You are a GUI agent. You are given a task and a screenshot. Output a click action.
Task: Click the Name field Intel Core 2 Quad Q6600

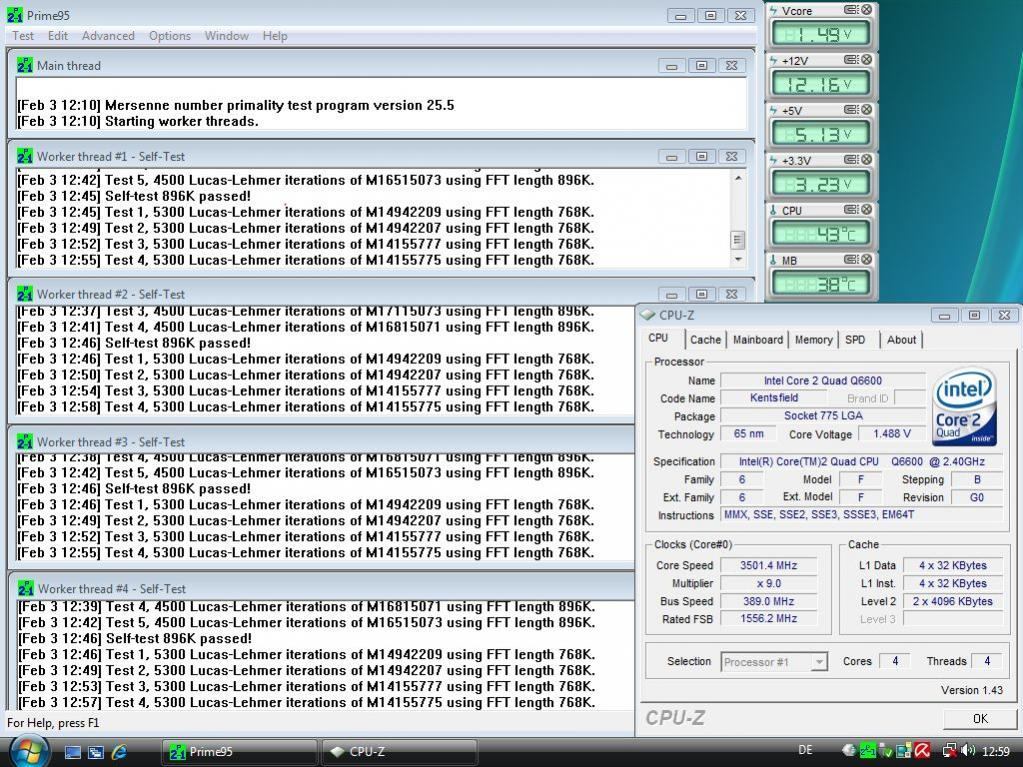823,380
